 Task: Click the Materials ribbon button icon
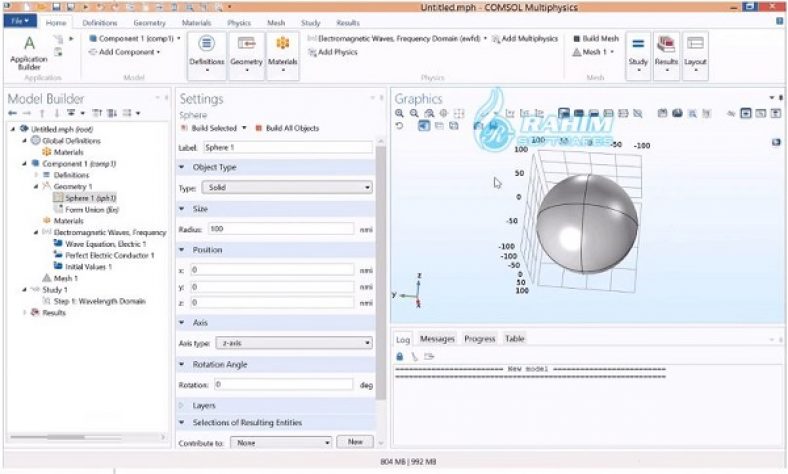[x=283, y=45]
